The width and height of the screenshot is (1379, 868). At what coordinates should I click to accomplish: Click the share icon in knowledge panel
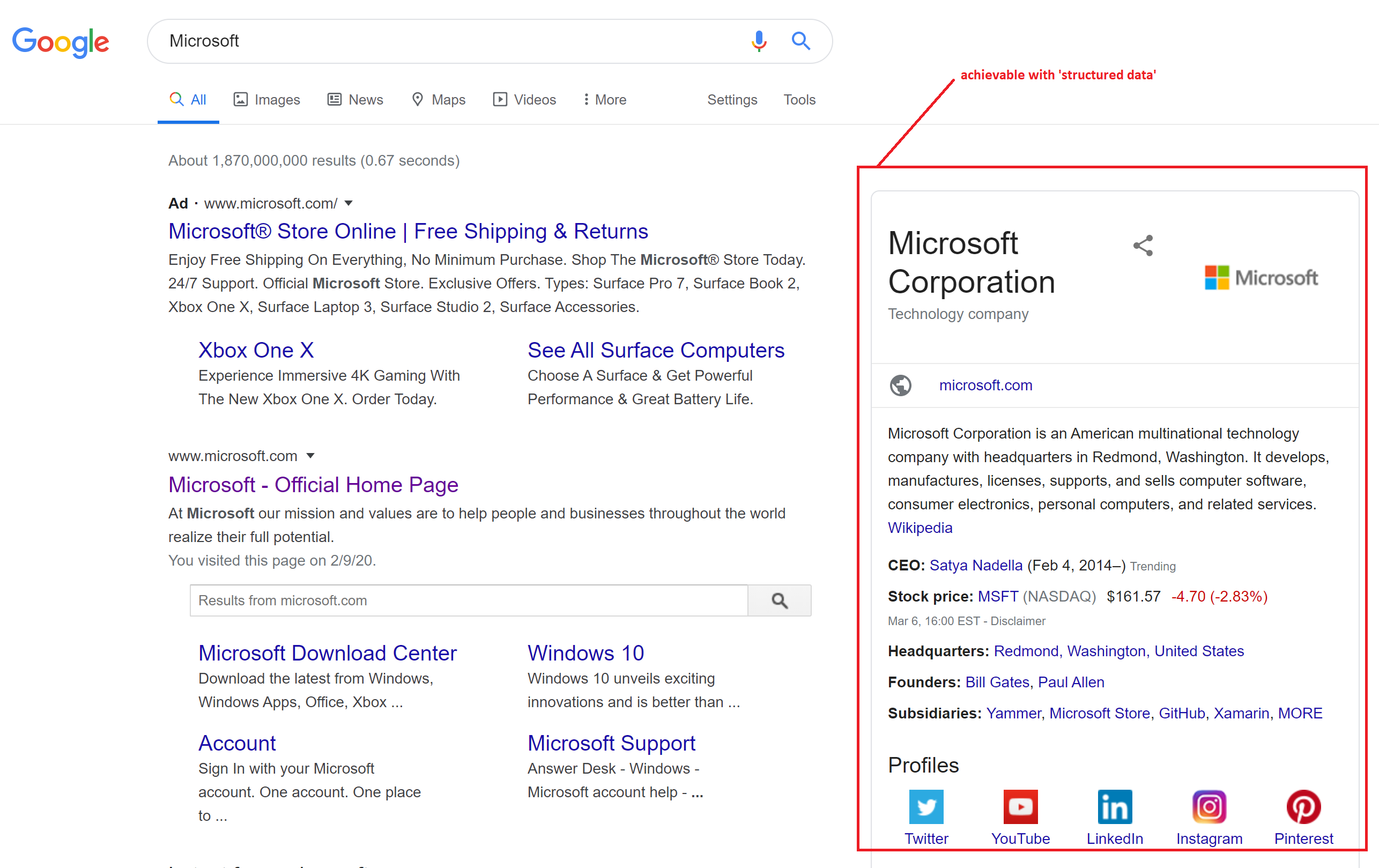pos(1143,246)
